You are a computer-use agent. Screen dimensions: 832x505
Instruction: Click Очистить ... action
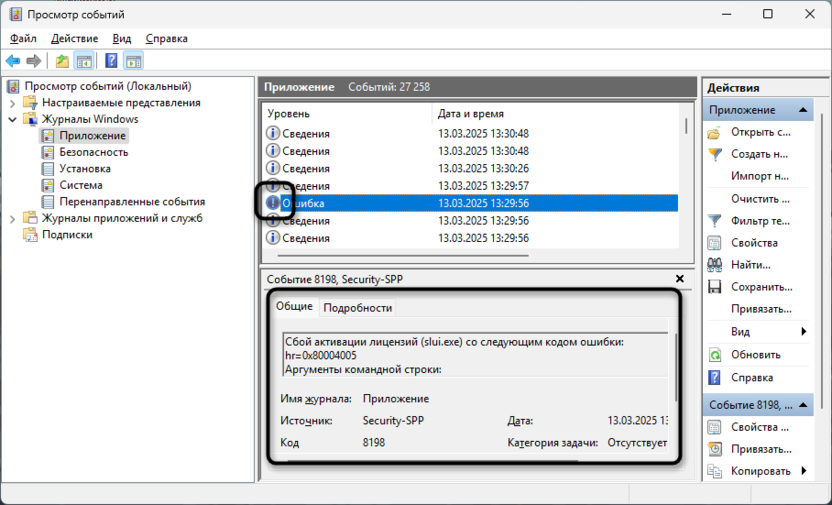(x=760, y=199)
